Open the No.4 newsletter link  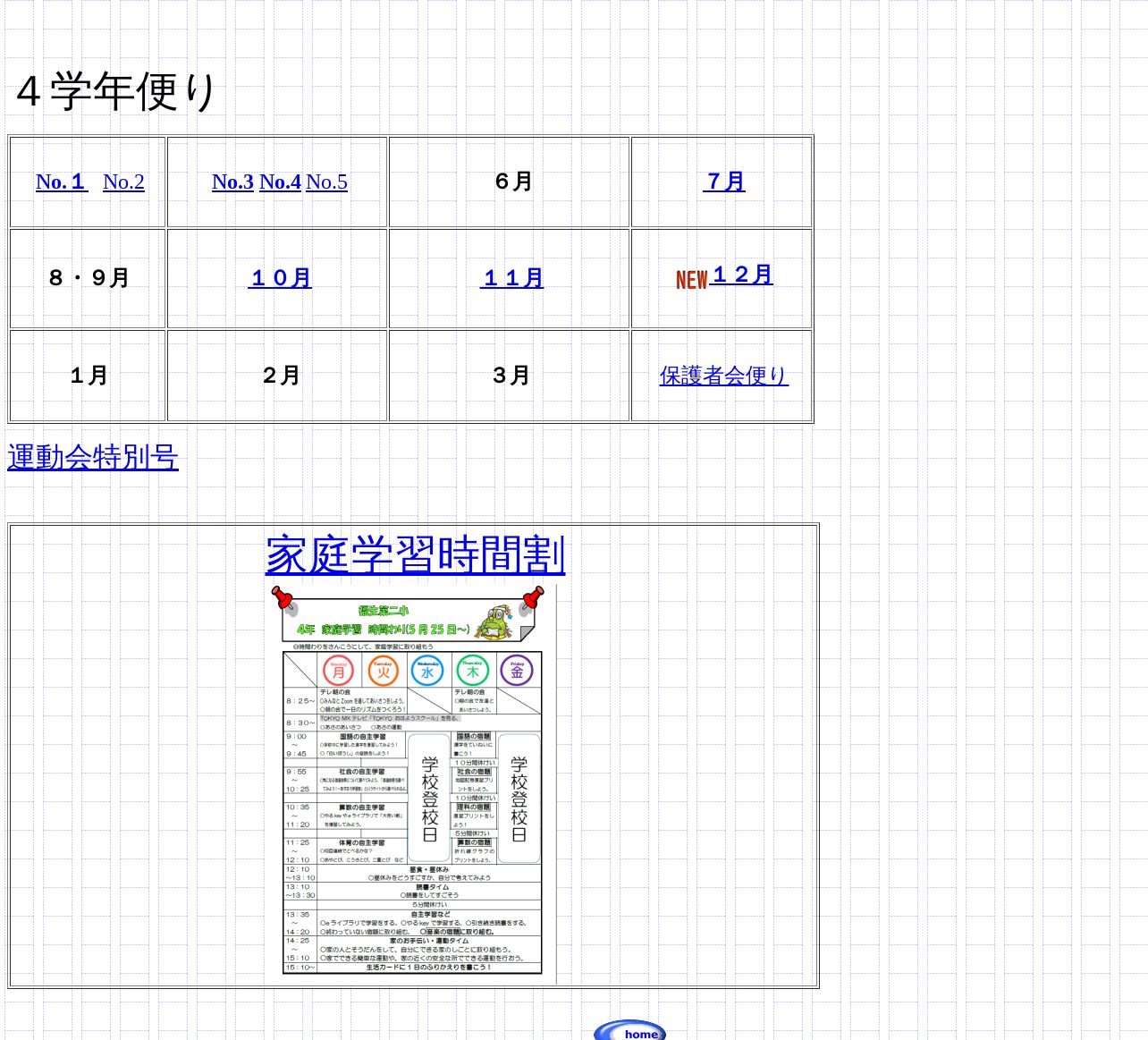coord(280,182)
